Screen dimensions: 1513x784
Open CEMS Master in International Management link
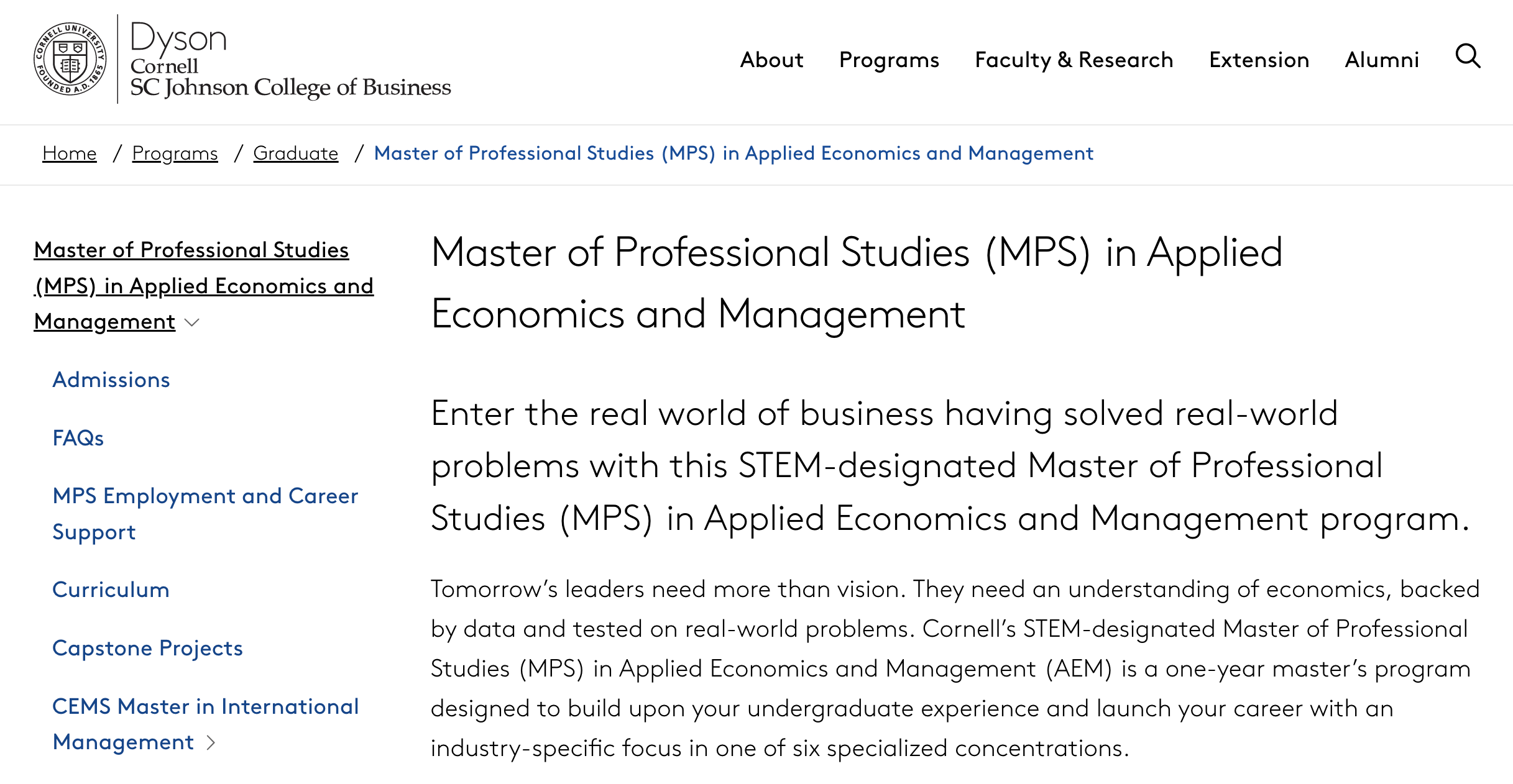click(x=205, y=724)
